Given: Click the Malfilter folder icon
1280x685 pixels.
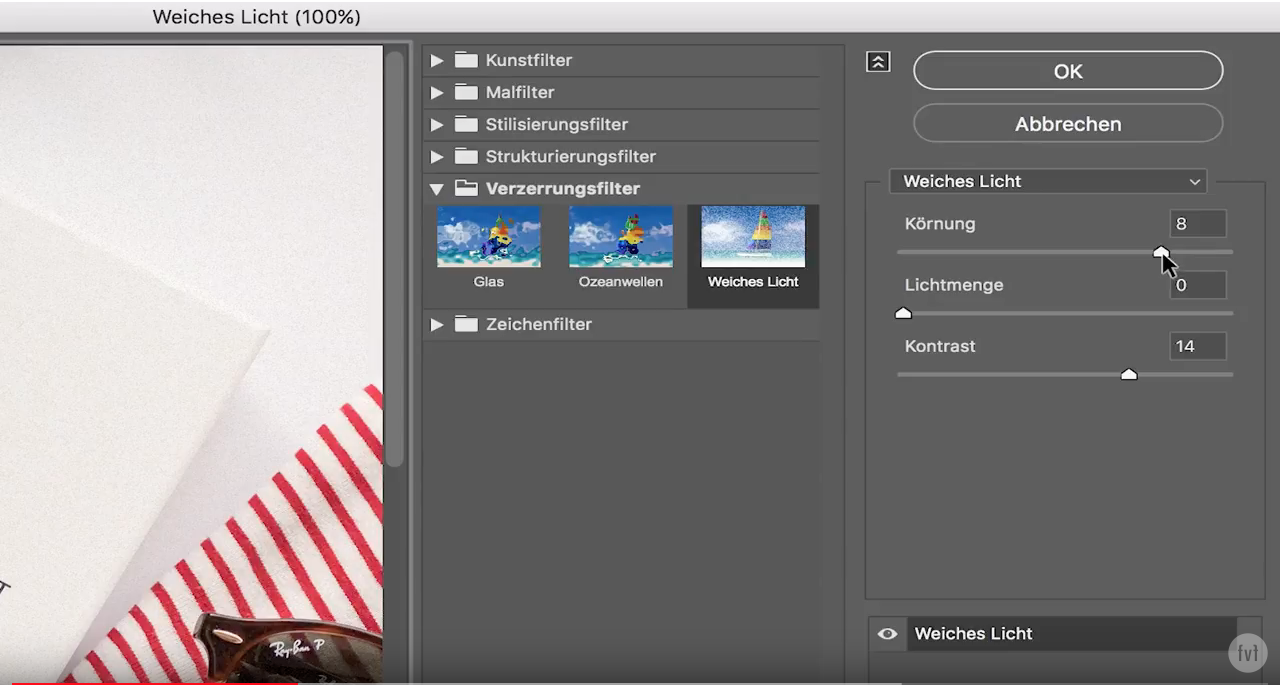Looking at the screenshot, I should pos(466,92).
